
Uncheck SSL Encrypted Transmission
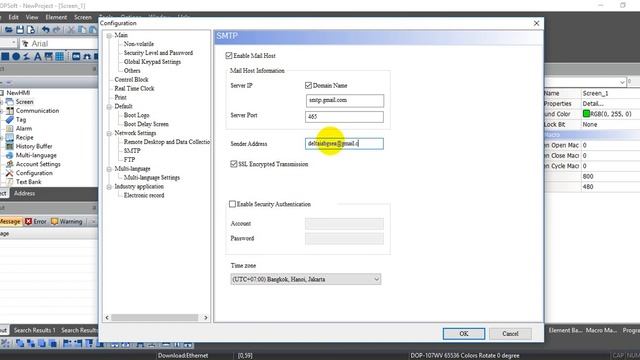233,164
